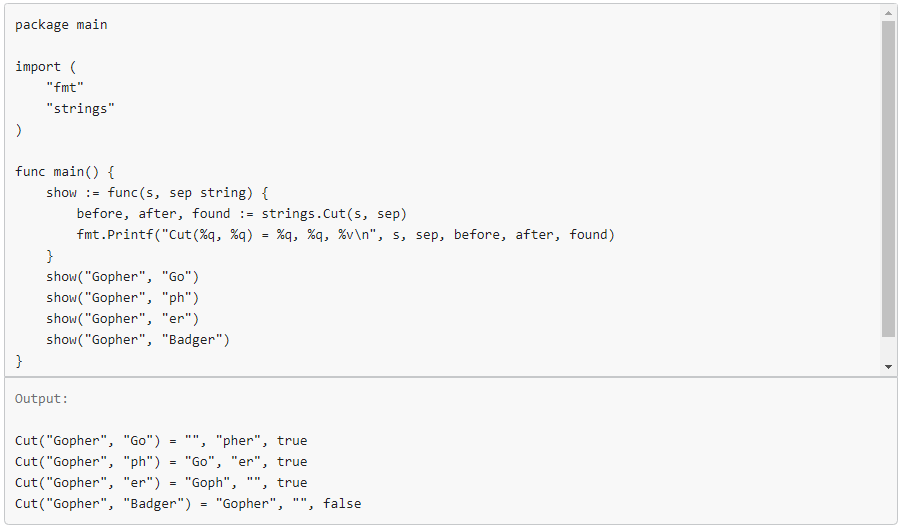The height and width of the screenshot is (529, 901).
Task: Click the Output: label
Action: coord(42,399)
